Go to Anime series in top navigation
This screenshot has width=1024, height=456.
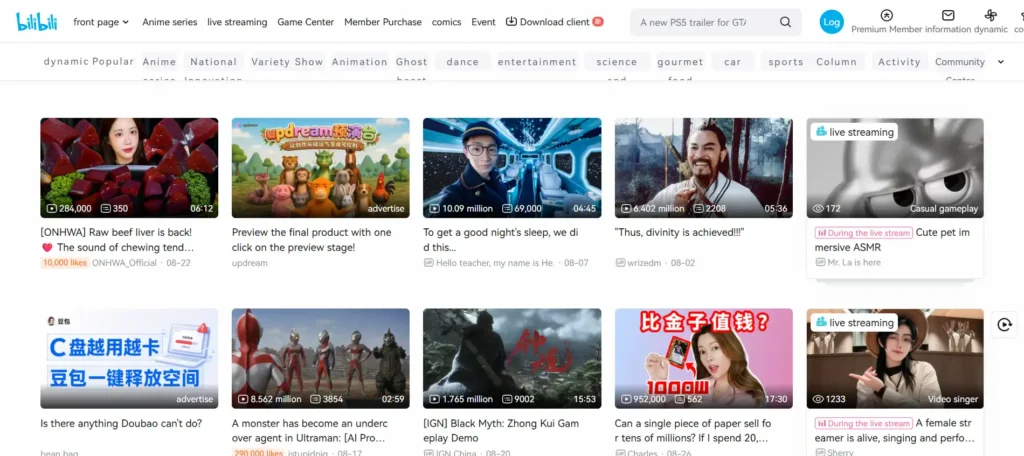click(x=170, y=22)
